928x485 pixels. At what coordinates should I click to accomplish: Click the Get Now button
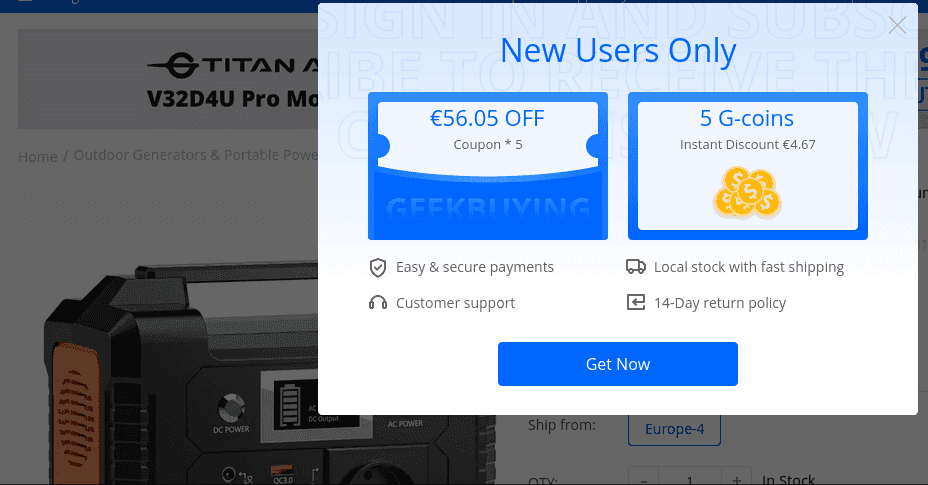pos(617,364)
